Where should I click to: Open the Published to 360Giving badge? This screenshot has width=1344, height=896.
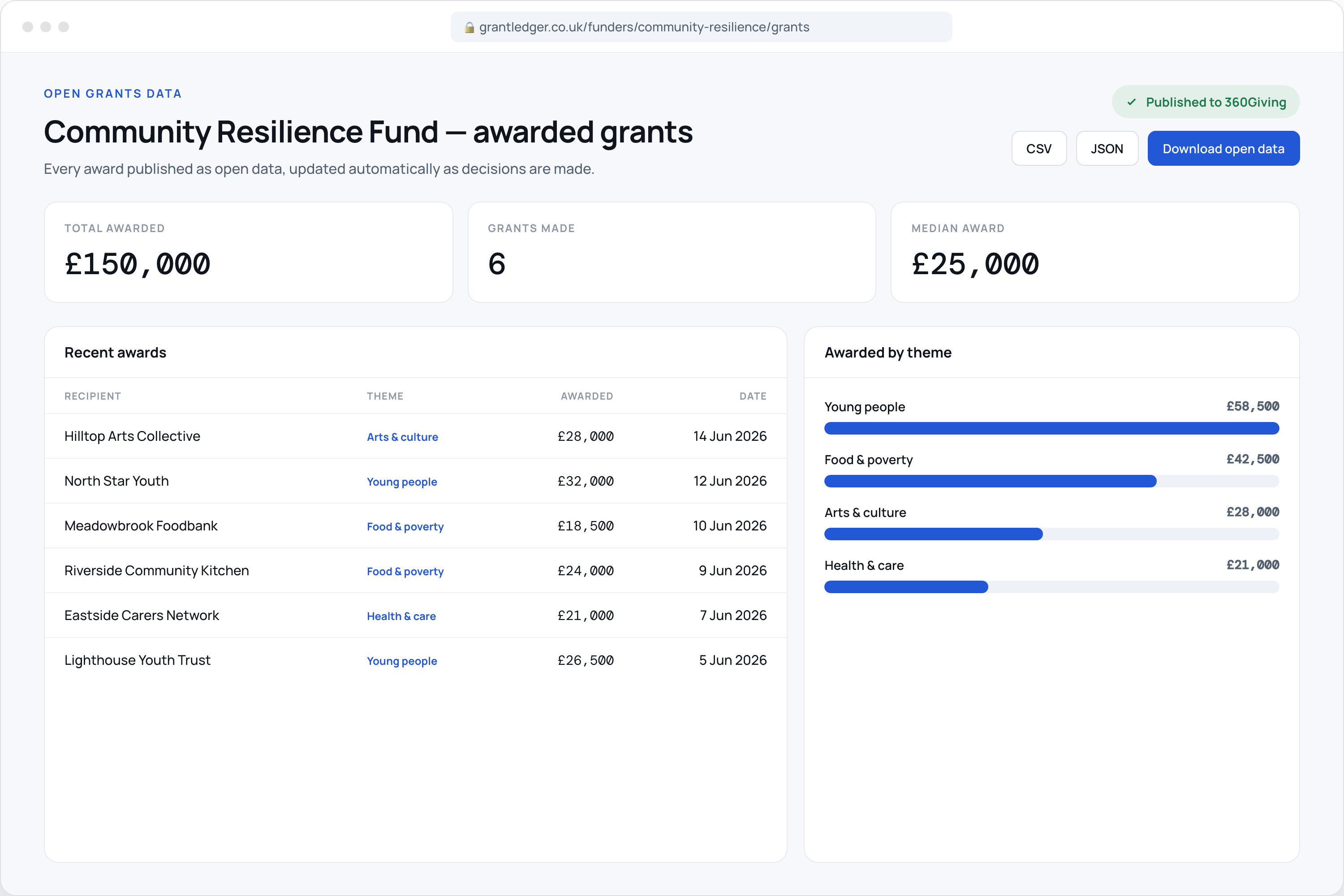[x=1206, y=102]
